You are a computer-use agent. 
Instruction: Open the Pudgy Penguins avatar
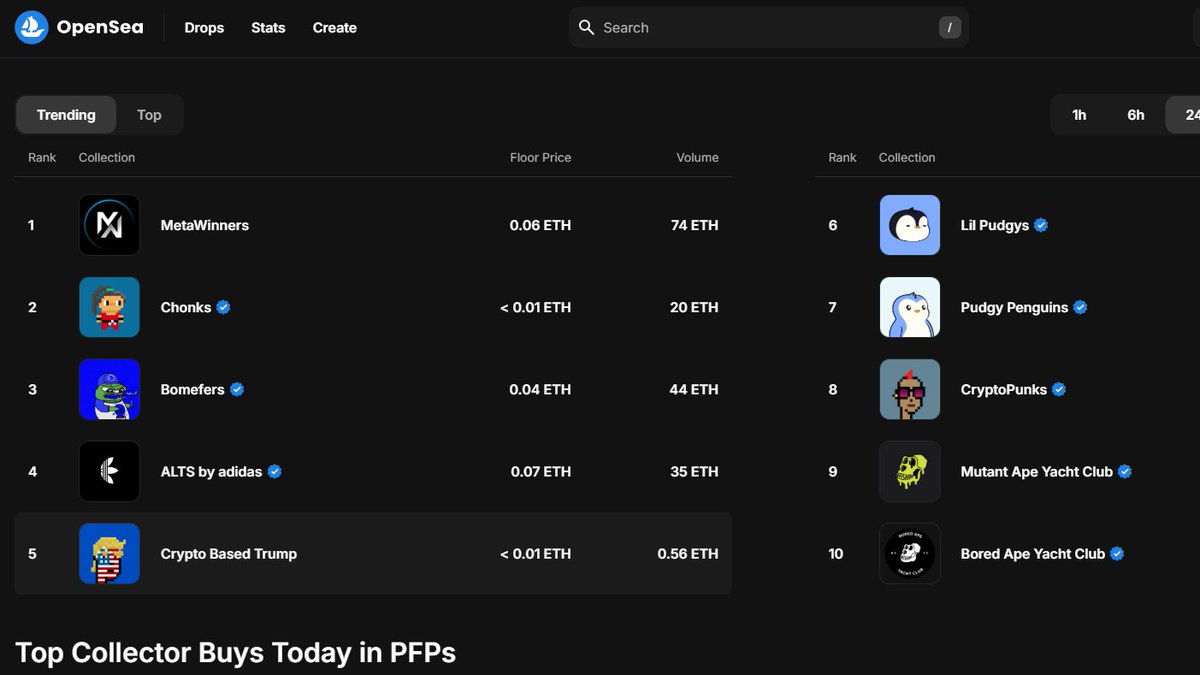[910, 307]
